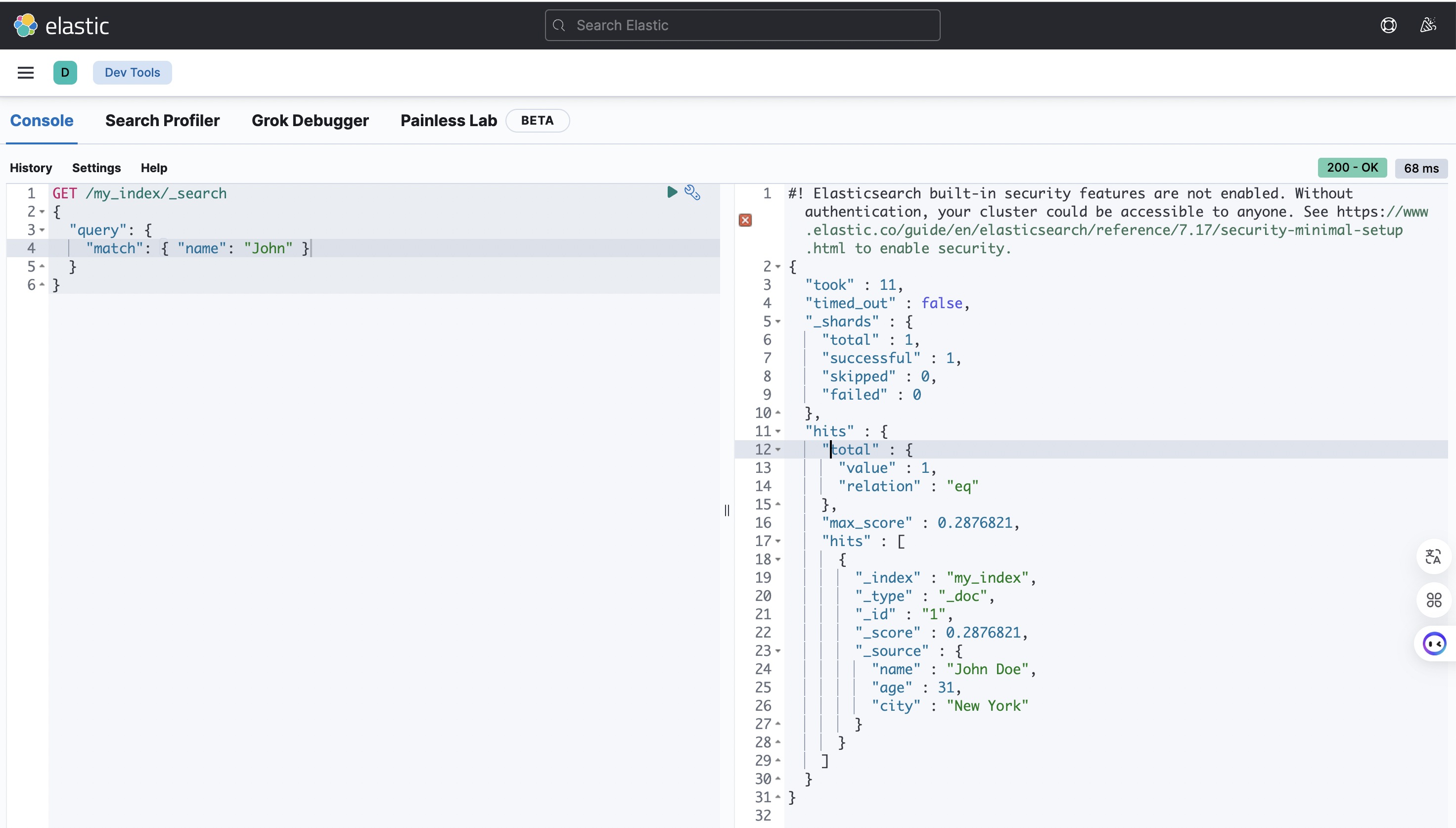Screen dimensions: 1456x828
Task: Click the D space avatar
Action: (65, 72)
